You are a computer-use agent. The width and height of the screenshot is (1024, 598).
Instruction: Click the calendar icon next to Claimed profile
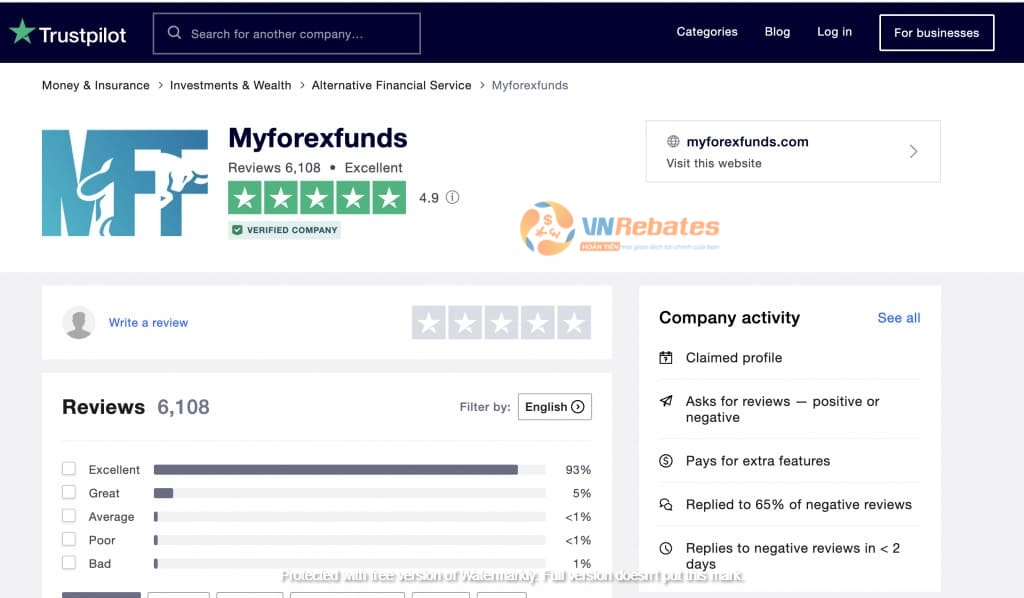(665, 357)
